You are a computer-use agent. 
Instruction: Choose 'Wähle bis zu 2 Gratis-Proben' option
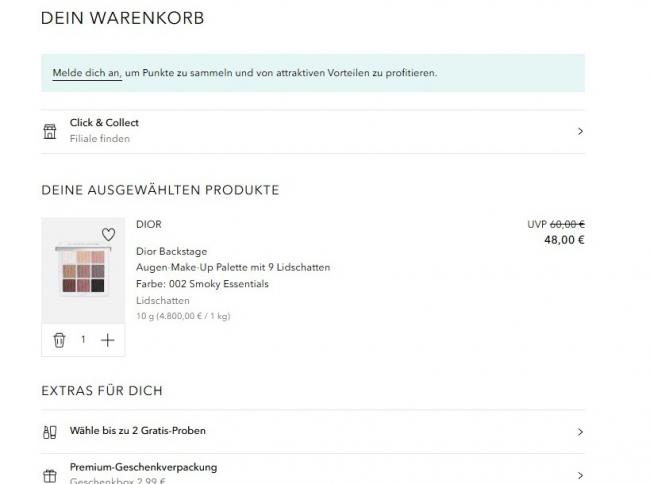click(x=138, y=431)
